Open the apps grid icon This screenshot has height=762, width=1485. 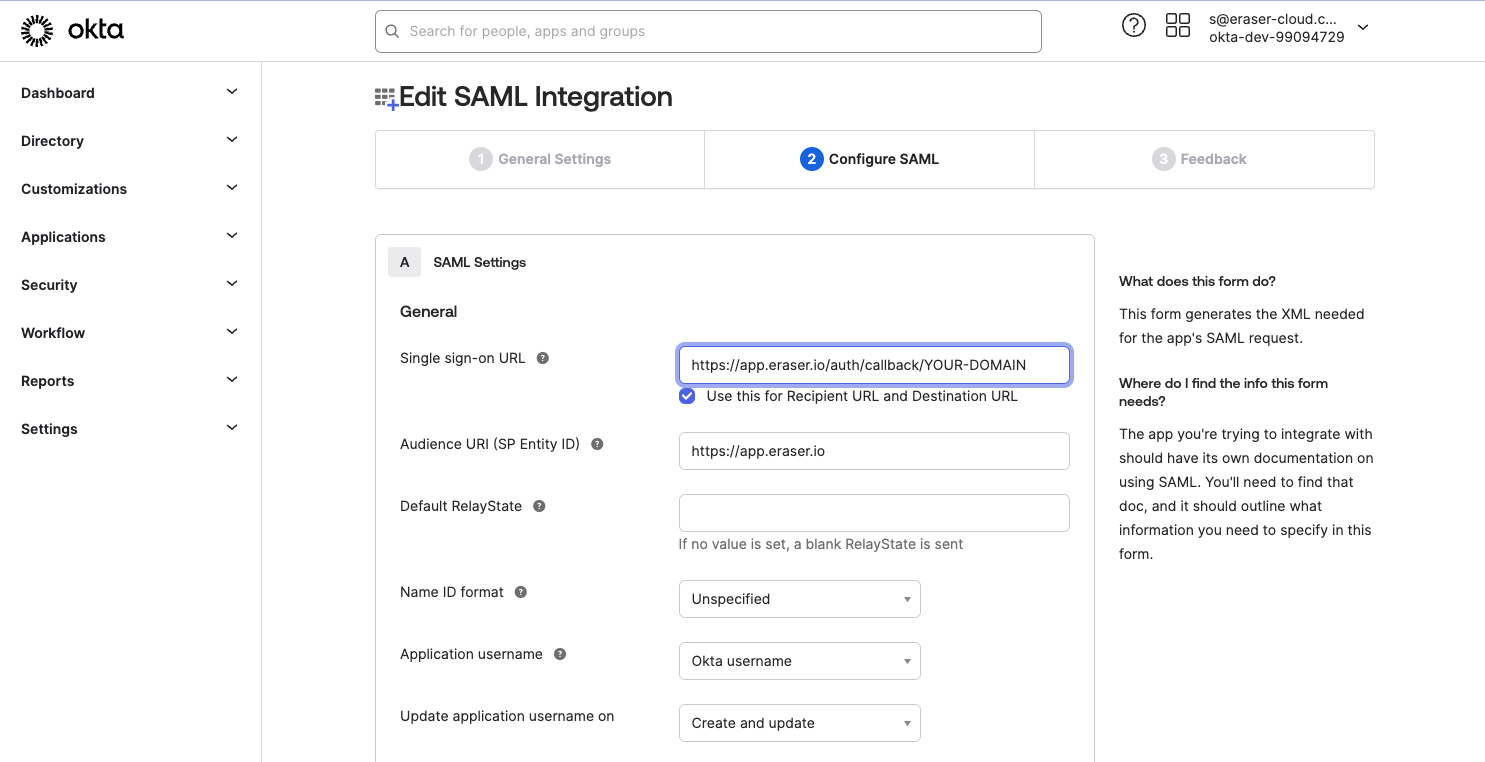point(1178,26)
